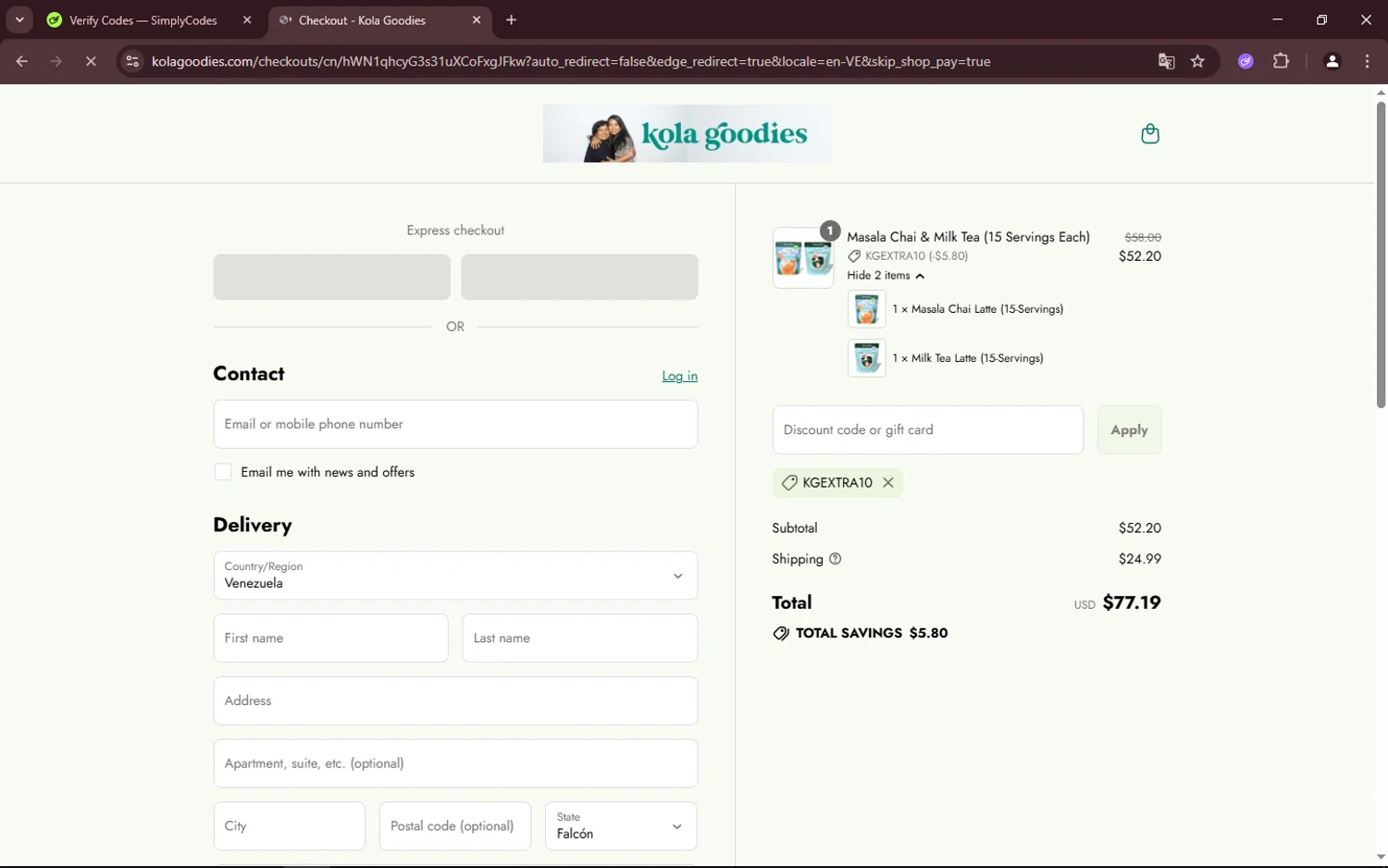1388x868 pixels.
Task: Click the shipping info question mark icon
Action: [835, 559]
